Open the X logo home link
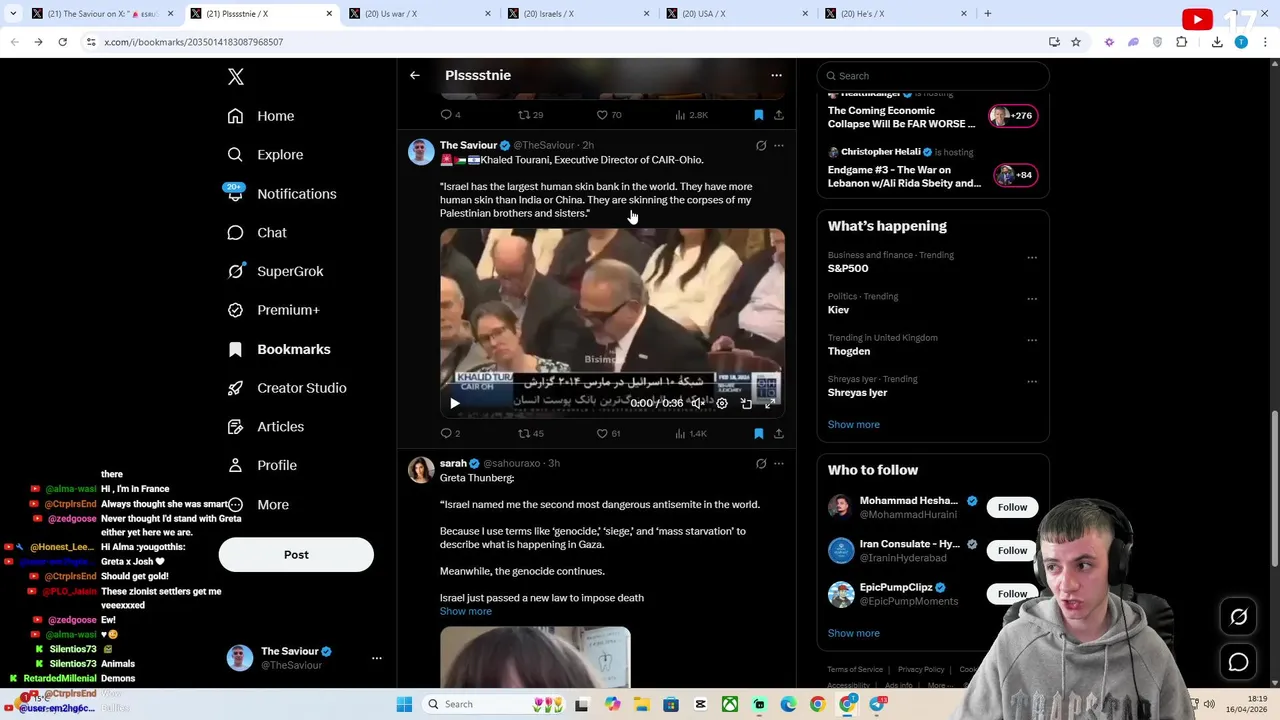This screenshot has height=720, width=1280. [x=236, y=76]
